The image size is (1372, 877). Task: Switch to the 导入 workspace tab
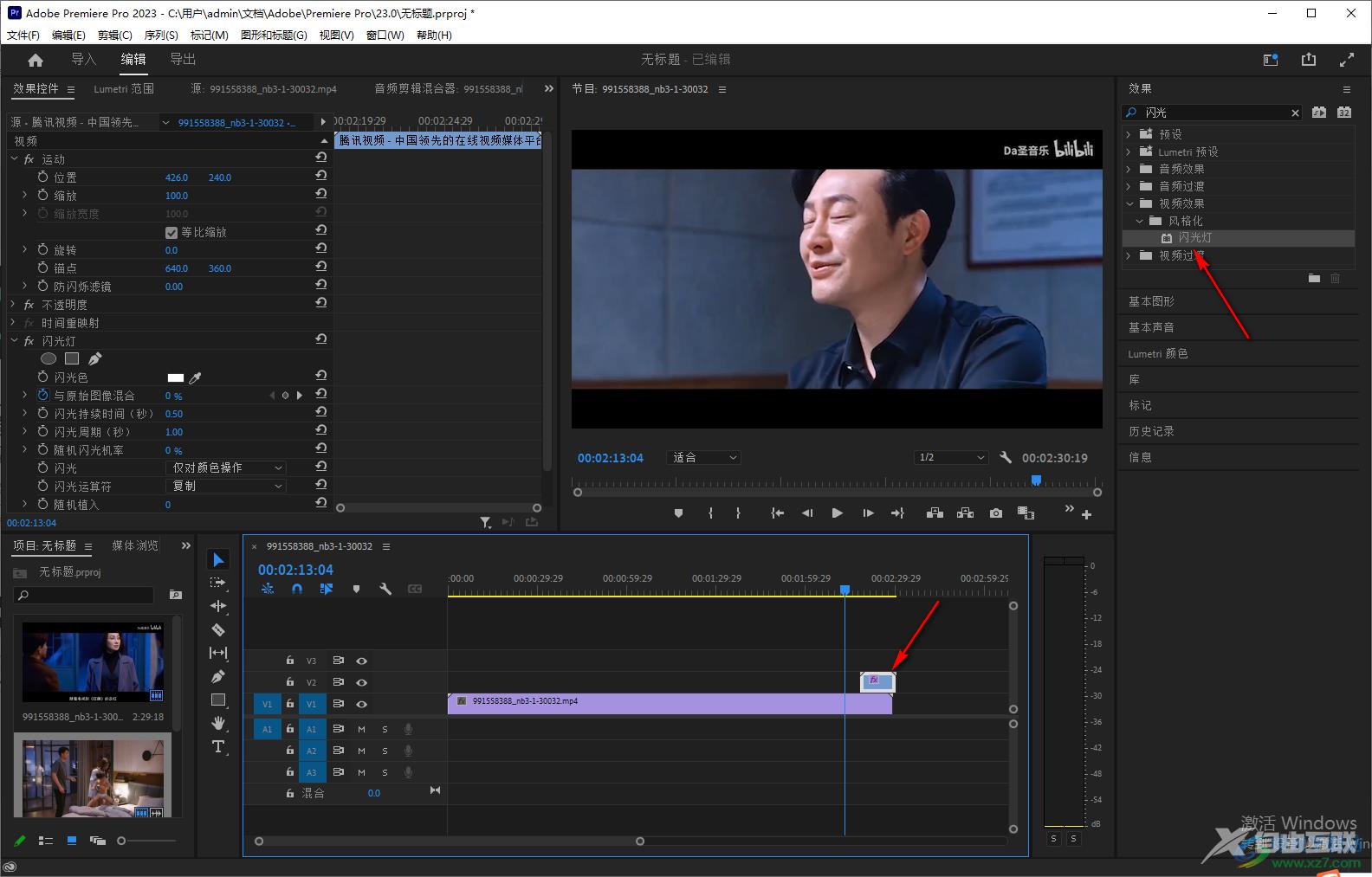[x=83, y=59]
